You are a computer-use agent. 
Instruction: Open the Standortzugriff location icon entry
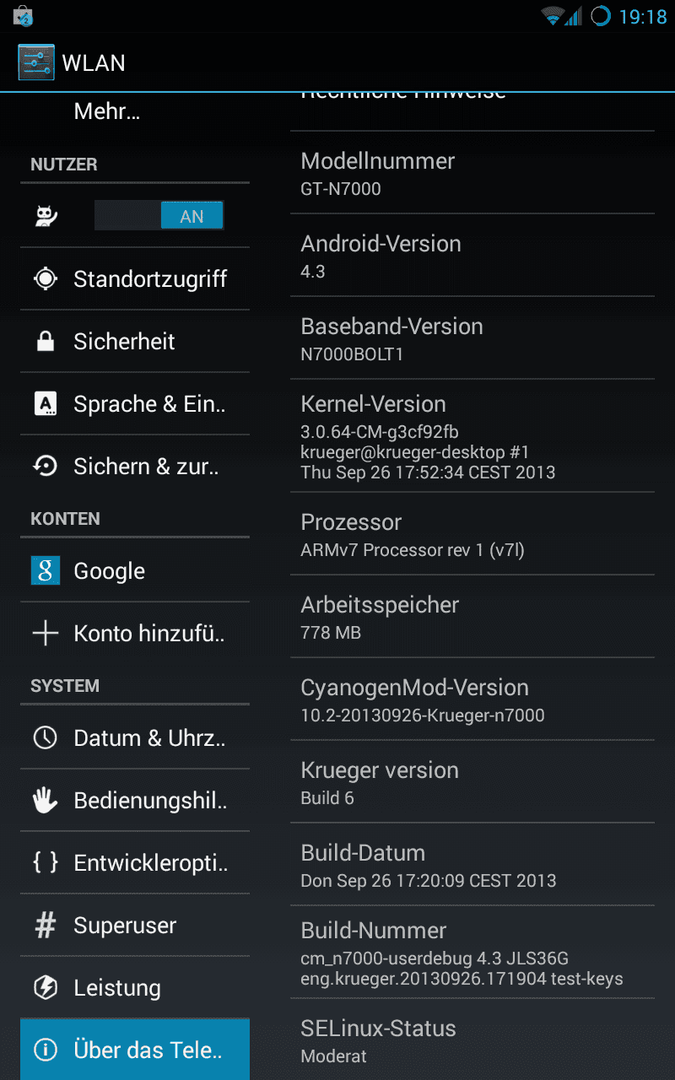pyautogui.click(x=45, y=279)
